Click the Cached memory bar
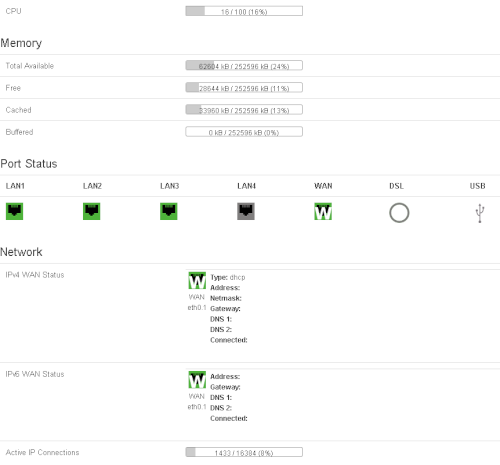The width and height of the screenshot is (500, 465). point(244,109)
